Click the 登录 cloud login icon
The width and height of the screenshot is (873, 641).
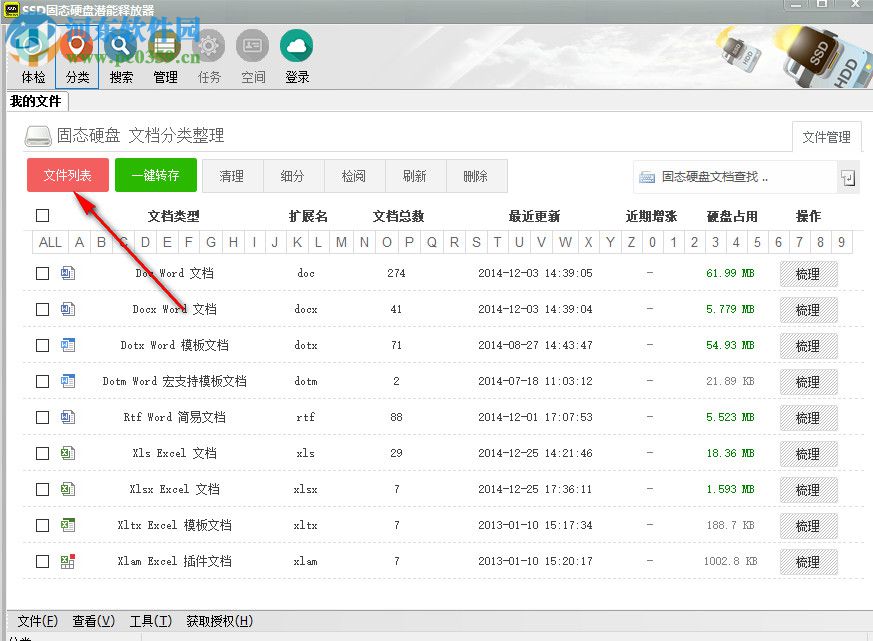[297, 46]
